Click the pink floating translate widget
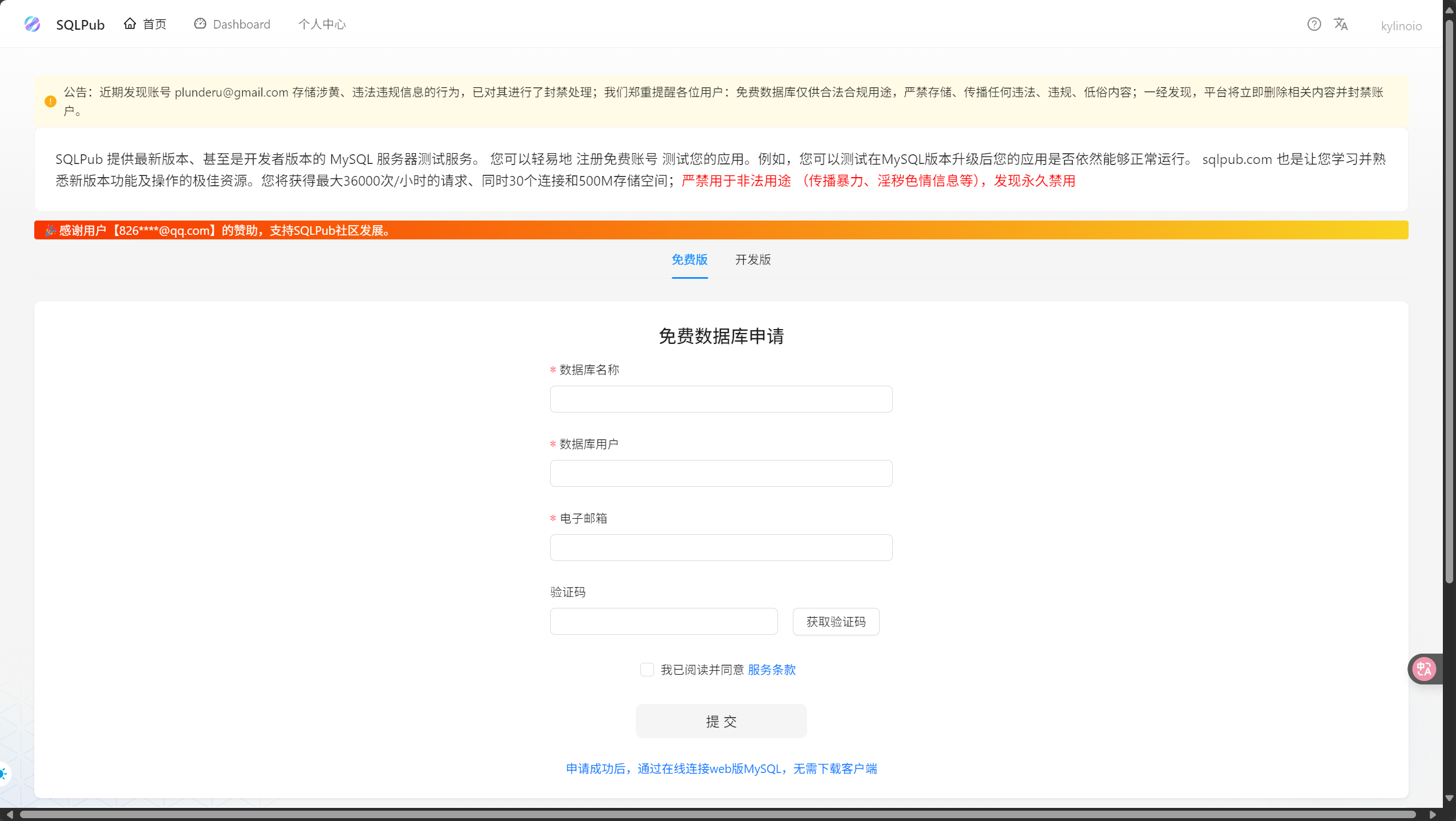Image resolution: width=1456 pixels, height=821 pixels. (1423, 668)
